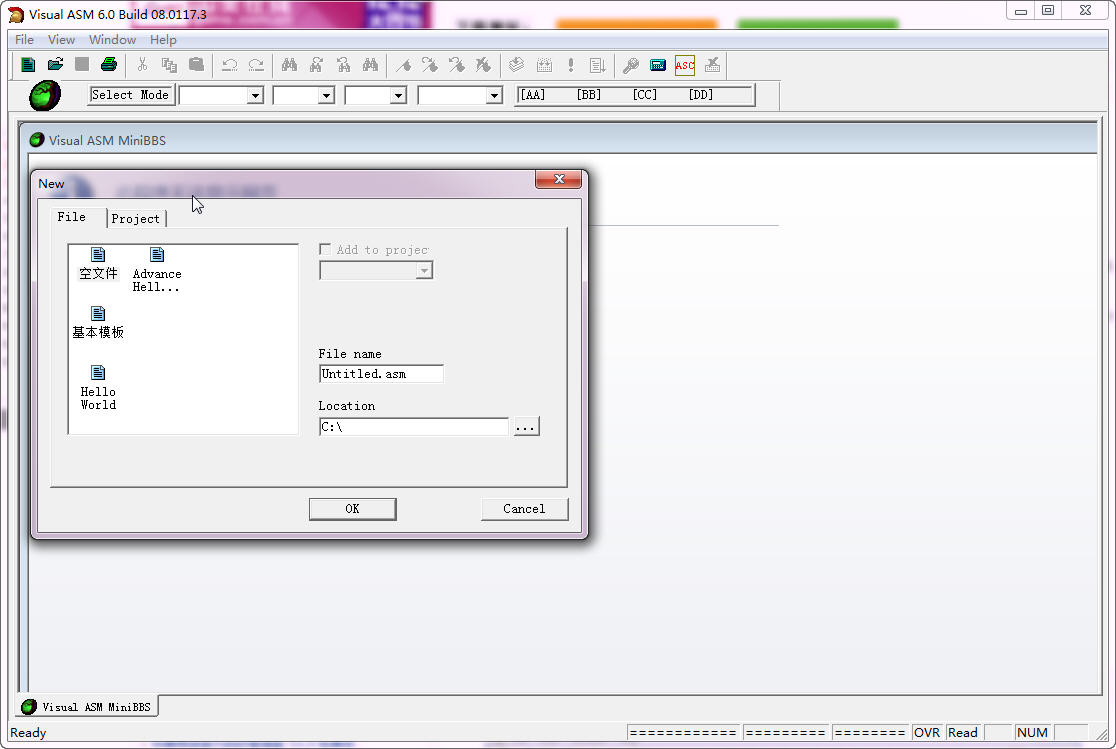Click the Location path field
1116x749 pixels.
(414, 426)
